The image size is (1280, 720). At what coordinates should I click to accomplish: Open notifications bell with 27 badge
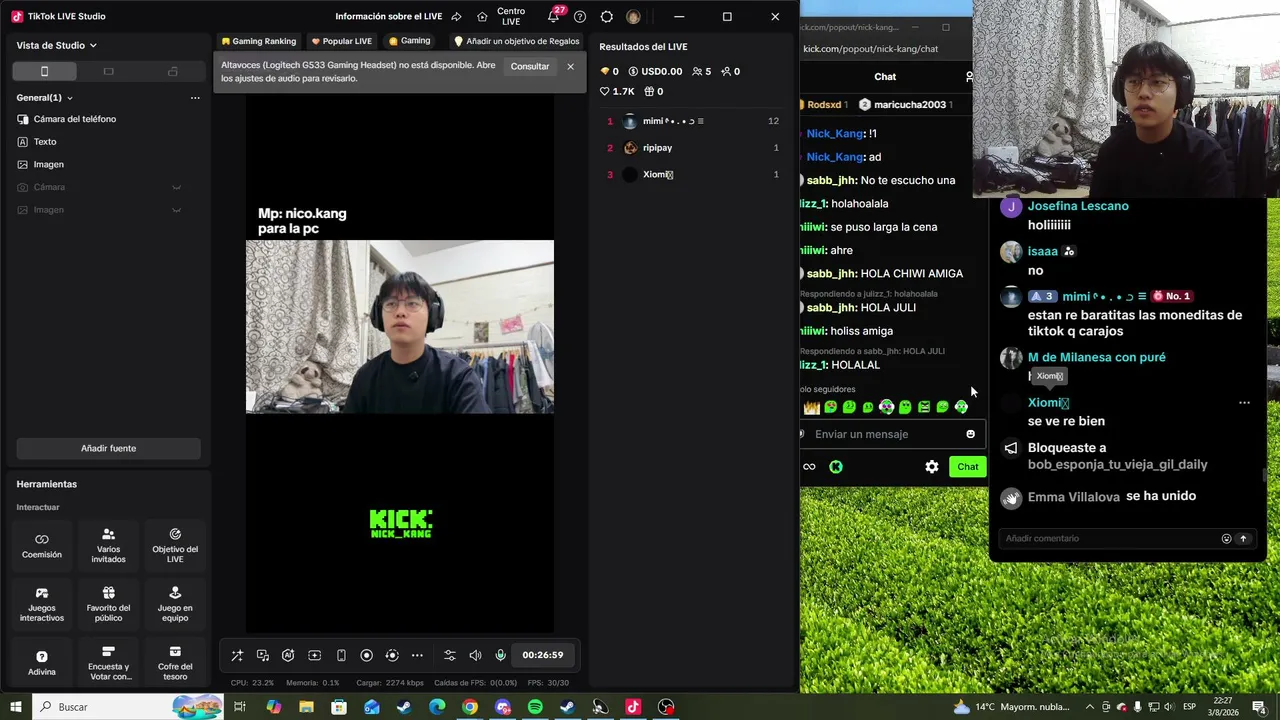(x=555, y=16)
